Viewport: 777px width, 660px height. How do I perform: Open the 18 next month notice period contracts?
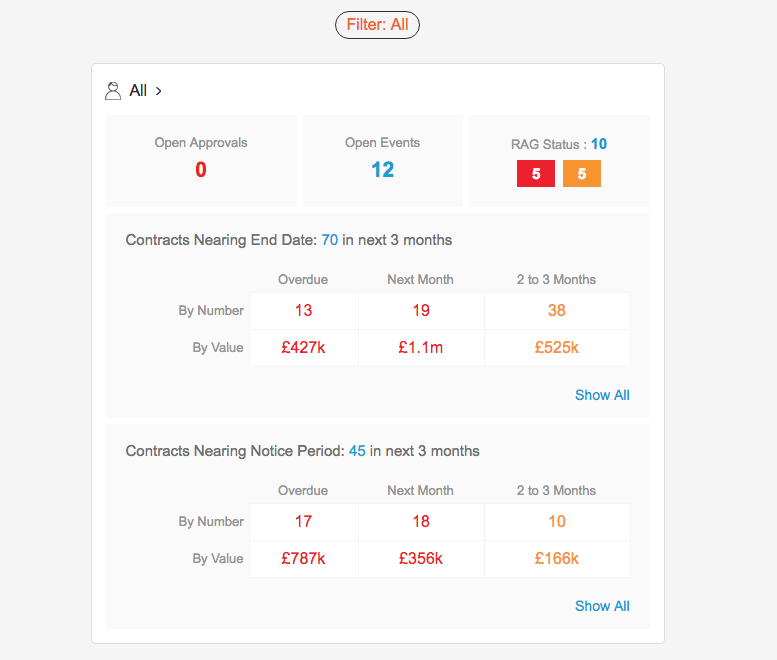click(x=421, y=522)
